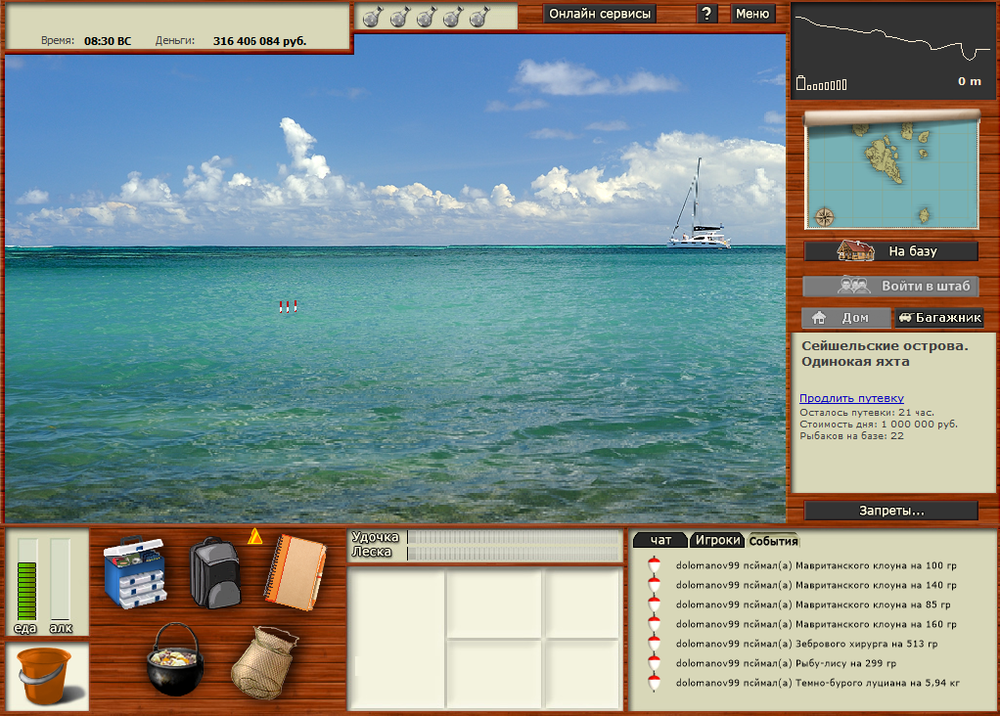This screenshot has width=1000, height=716.
Task: Click the question mark help button
Action: 706,13
